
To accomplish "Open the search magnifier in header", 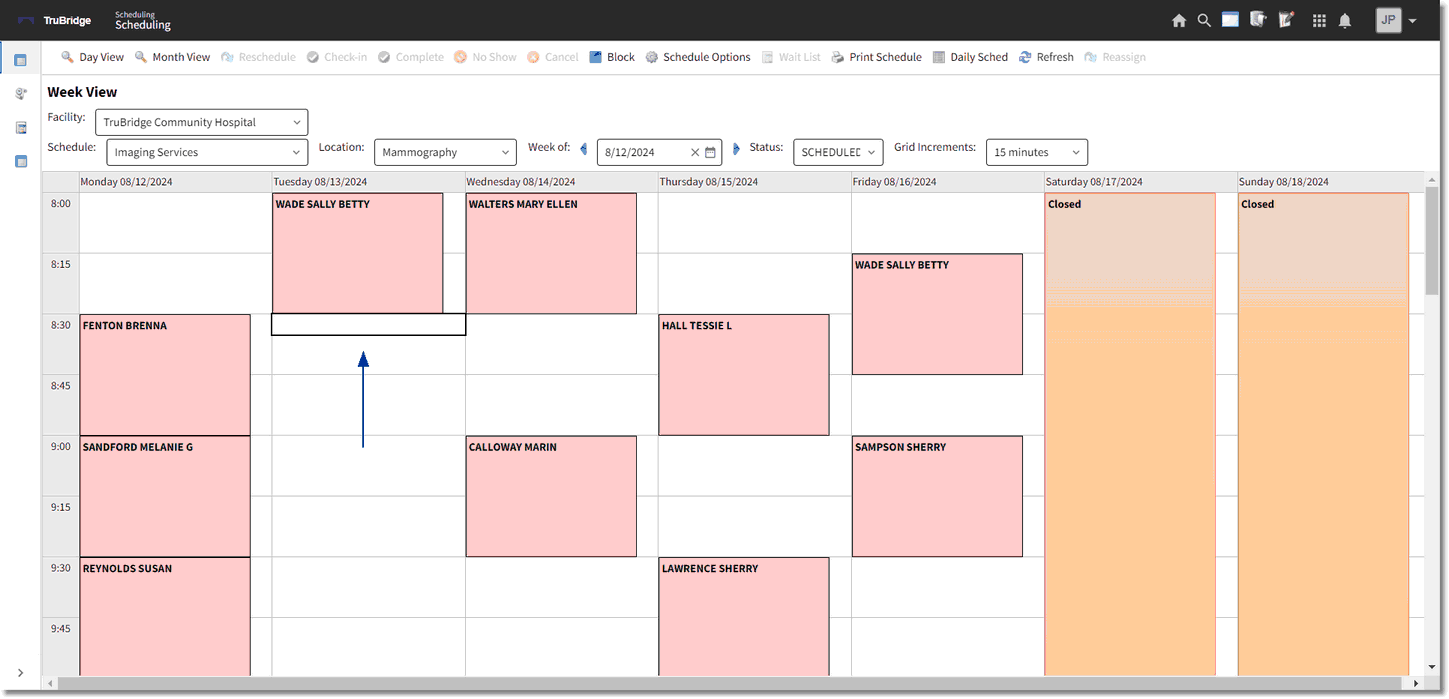I will [1204, 20].
